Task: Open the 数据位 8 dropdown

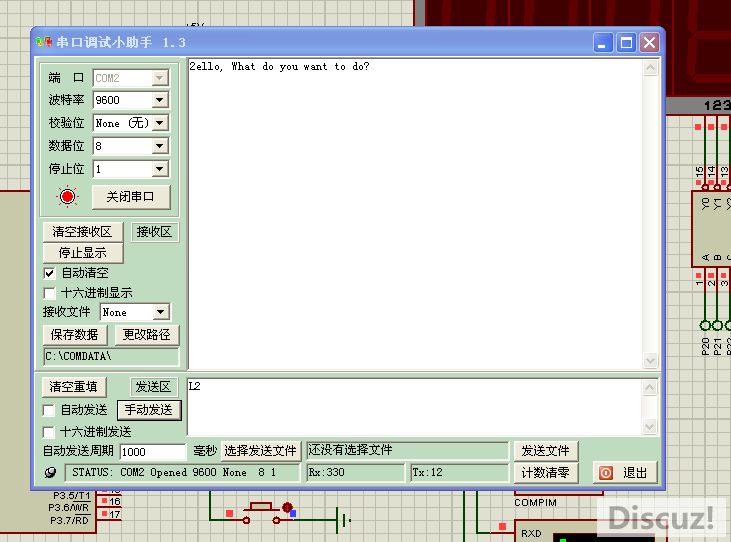Action: pyautogui.click(x=159, y=146)
